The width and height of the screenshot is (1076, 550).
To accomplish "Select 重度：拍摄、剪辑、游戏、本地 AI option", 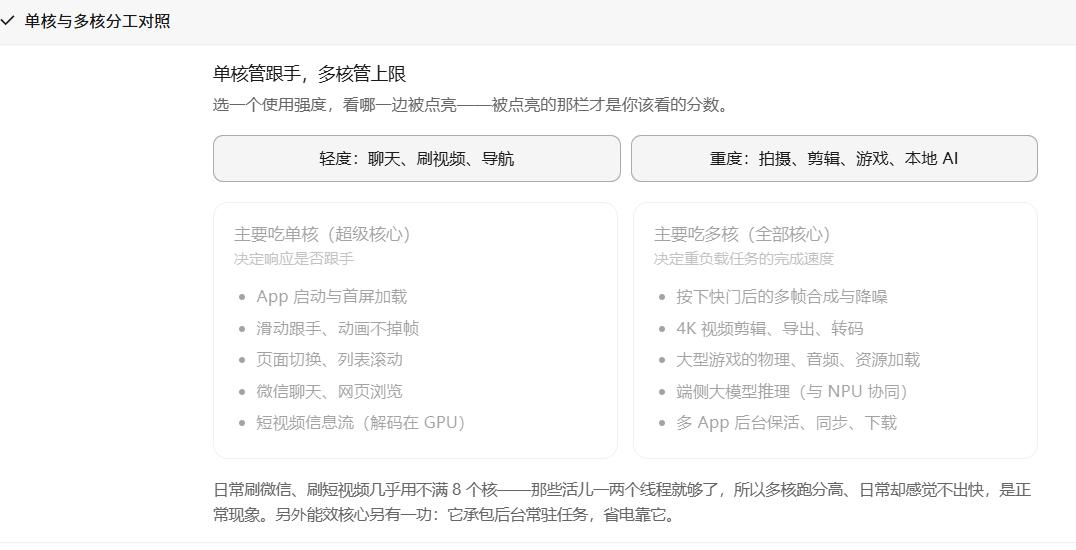I will click(834, 159).
